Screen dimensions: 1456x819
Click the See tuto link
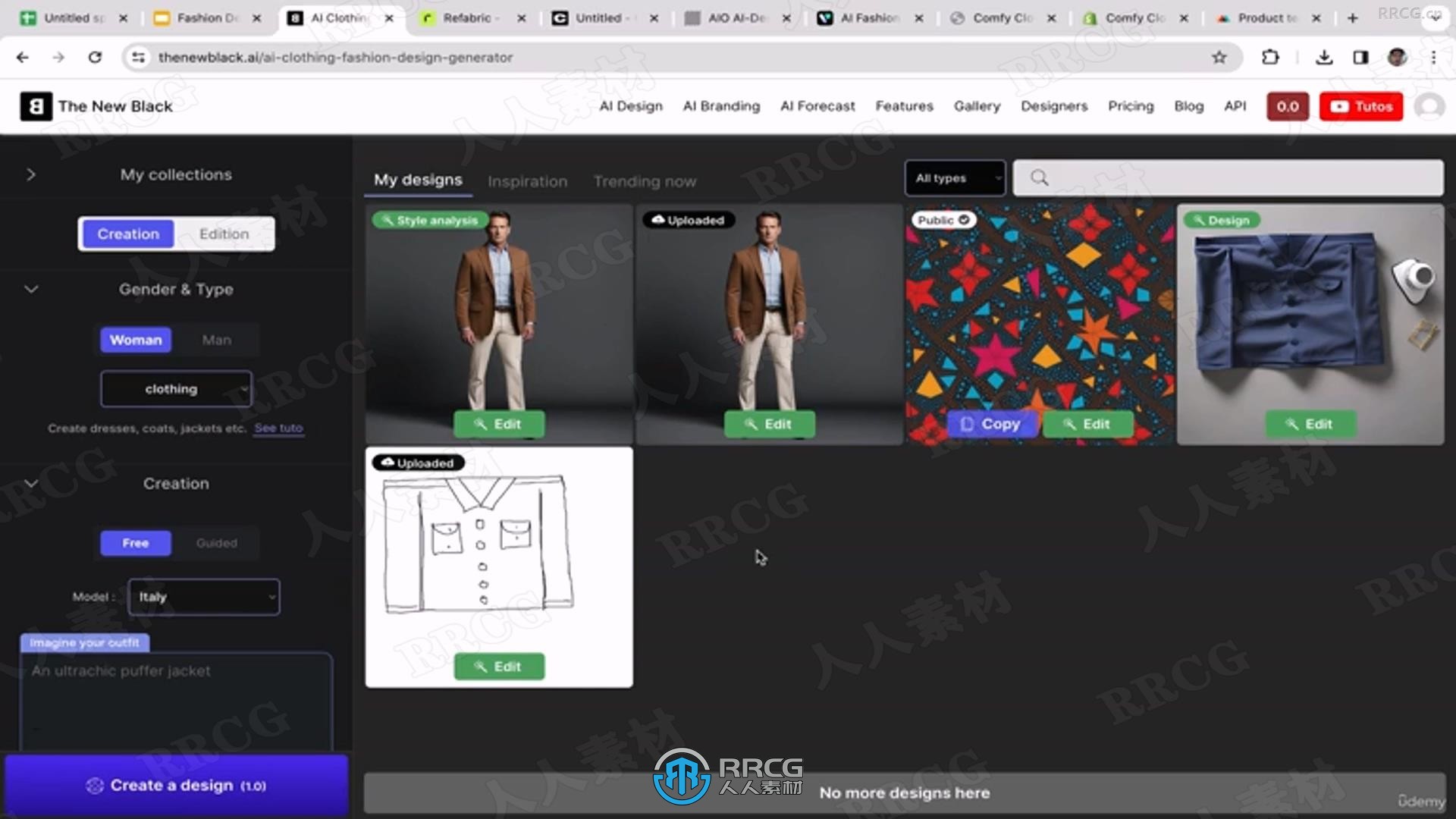pyautogui.click(x=278, y=428)
